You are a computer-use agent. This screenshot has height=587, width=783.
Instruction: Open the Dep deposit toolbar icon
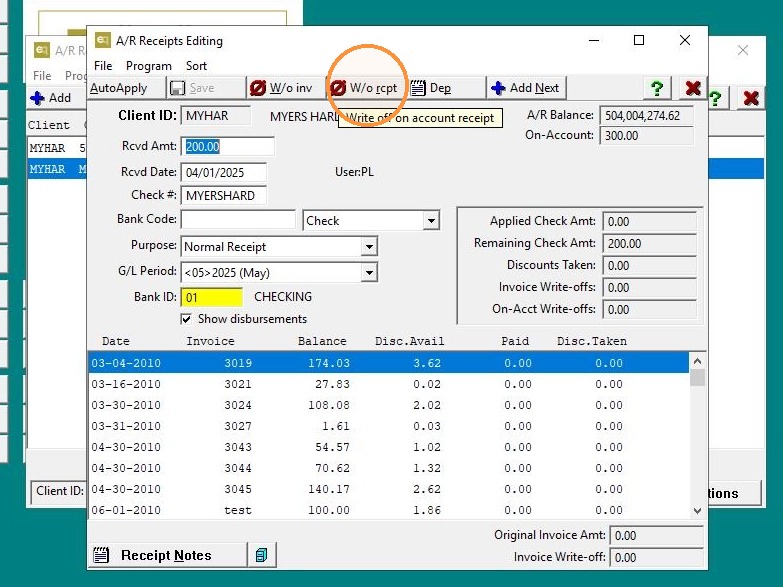[x=418, y=88]
